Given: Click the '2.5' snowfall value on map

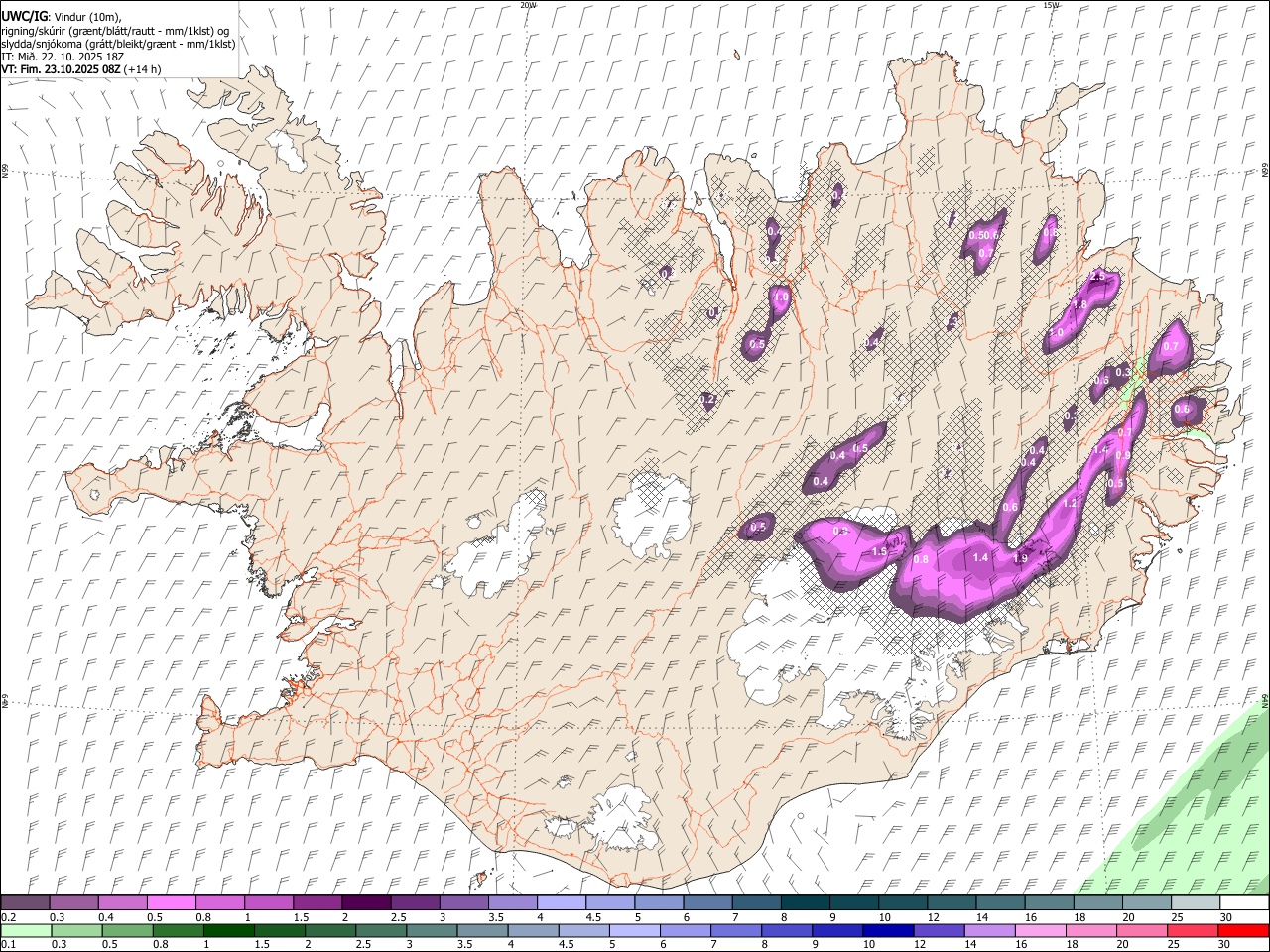Looking at the screenshot, I should point(1098,276).
